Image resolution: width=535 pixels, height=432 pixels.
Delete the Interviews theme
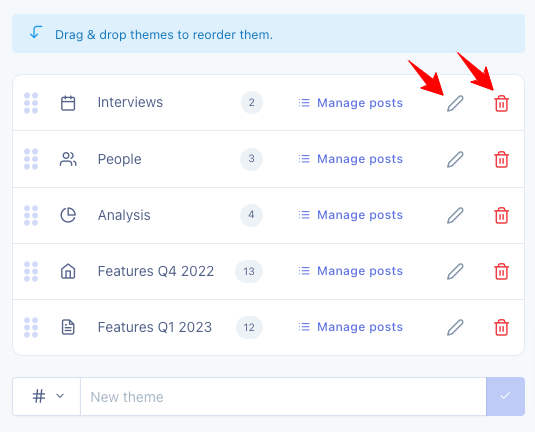click(x=502, y=103)
